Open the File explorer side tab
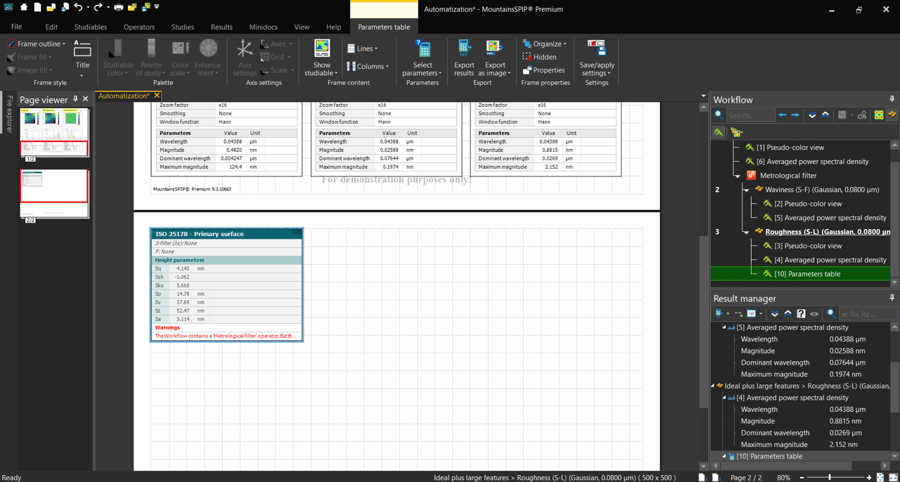 [9, 112]
